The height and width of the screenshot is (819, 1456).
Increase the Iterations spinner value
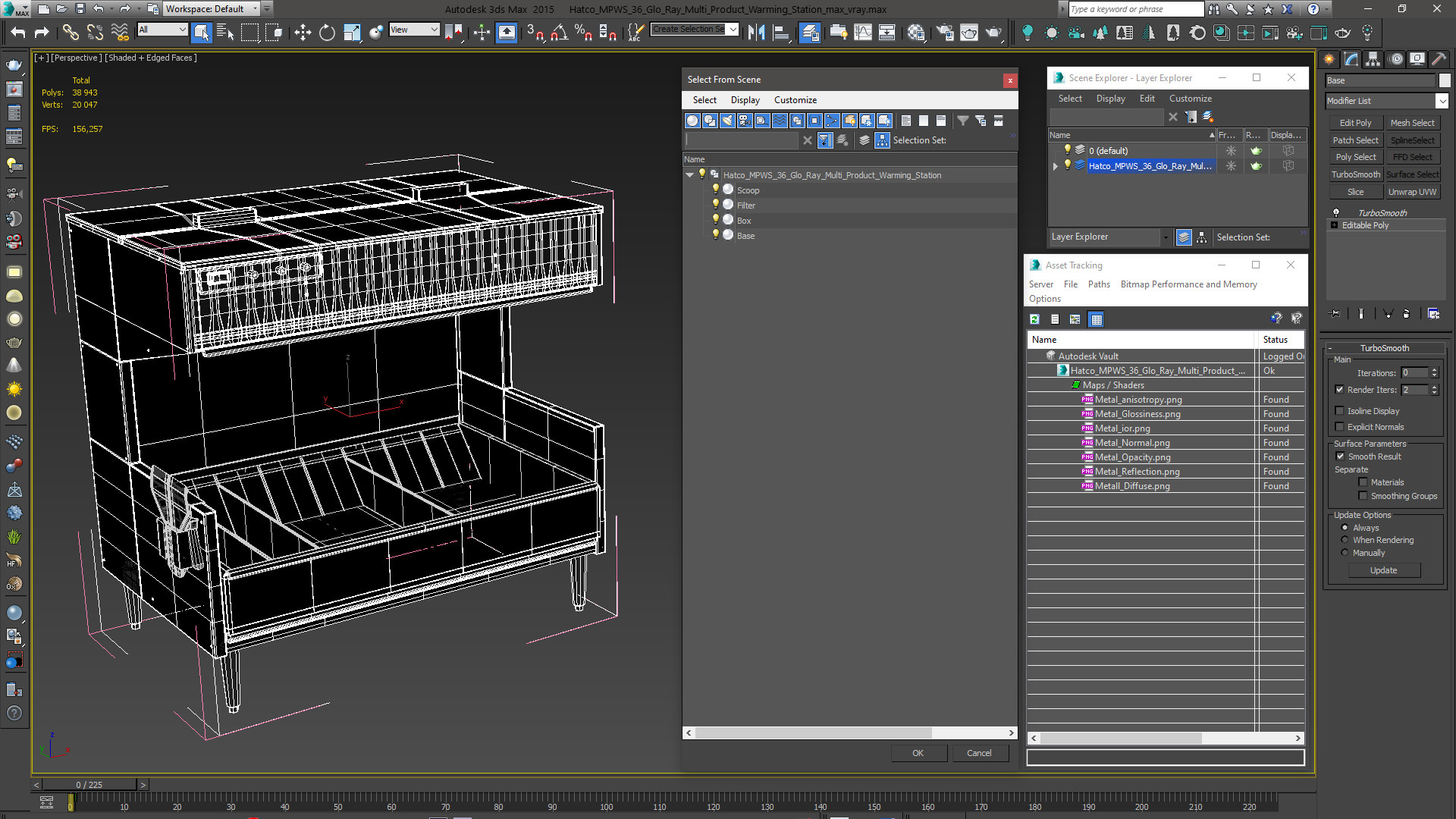(x=1434, y=370)
